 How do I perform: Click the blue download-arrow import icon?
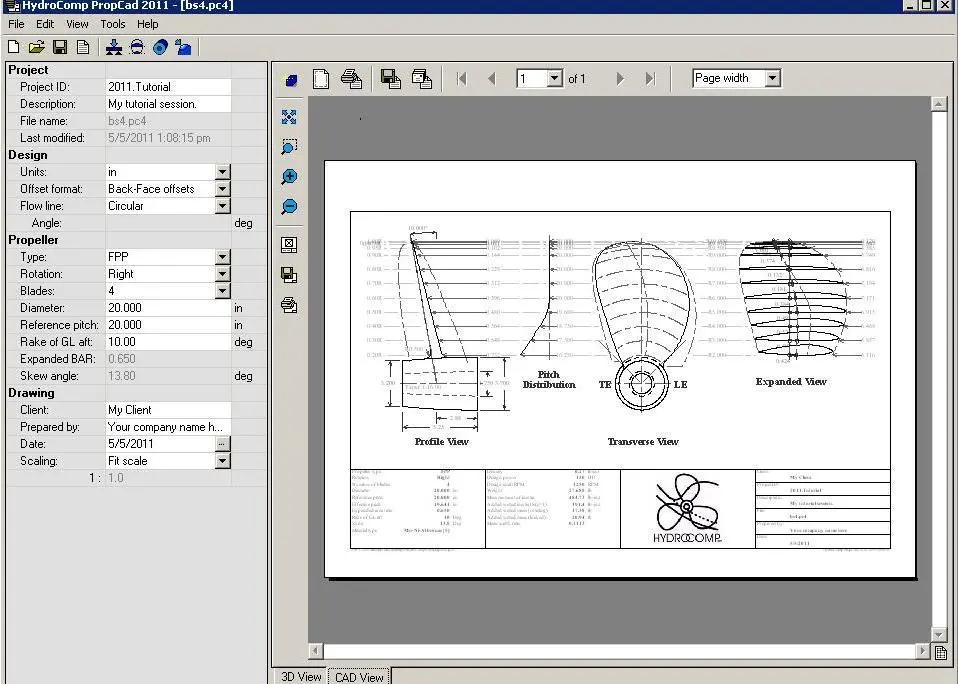(x=114, y=47)
